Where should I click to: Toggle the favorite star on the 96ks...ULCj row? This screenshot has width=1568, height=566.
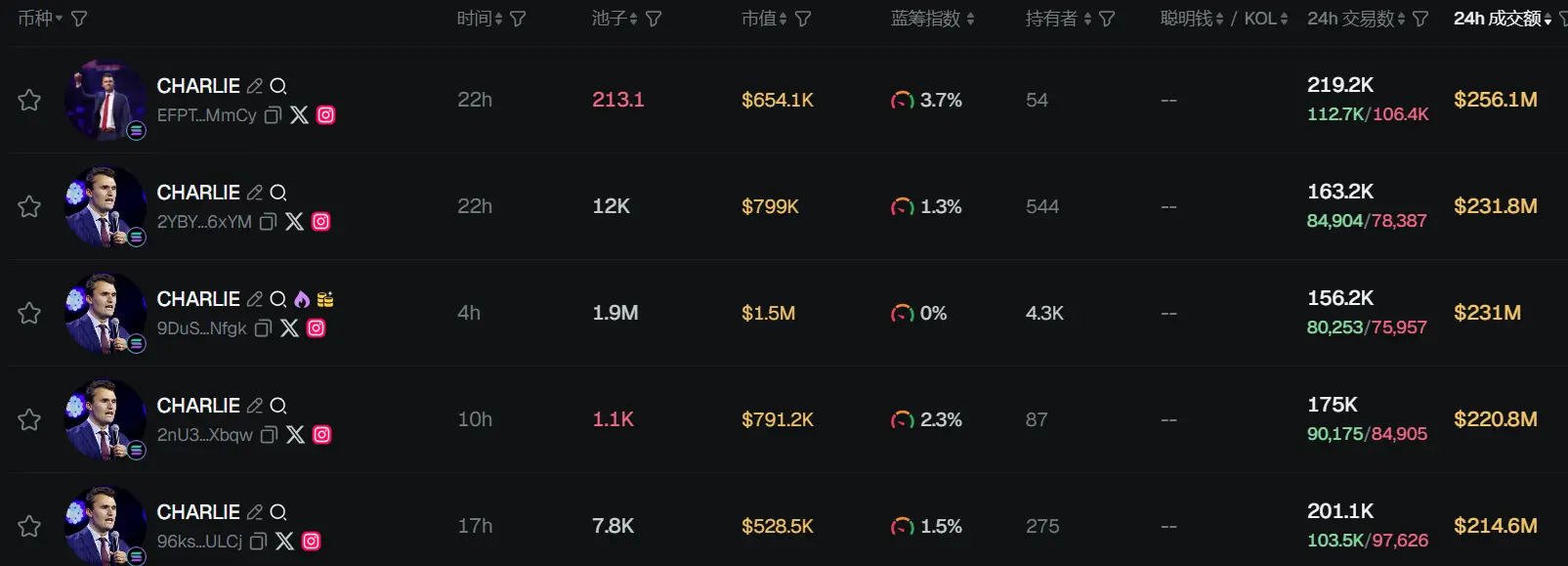click(29, 526)
